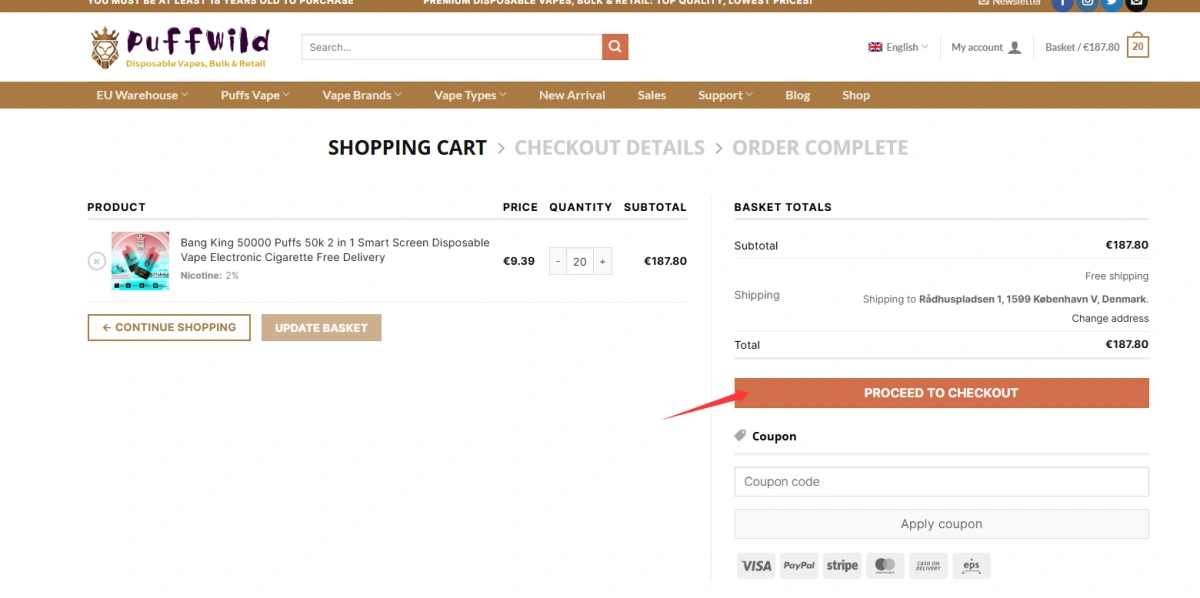This screenshot has height=598, width=1200.
Task: Click the basket bag icon showing 20
Action: pyautogui.click(x=1138, y=46)
